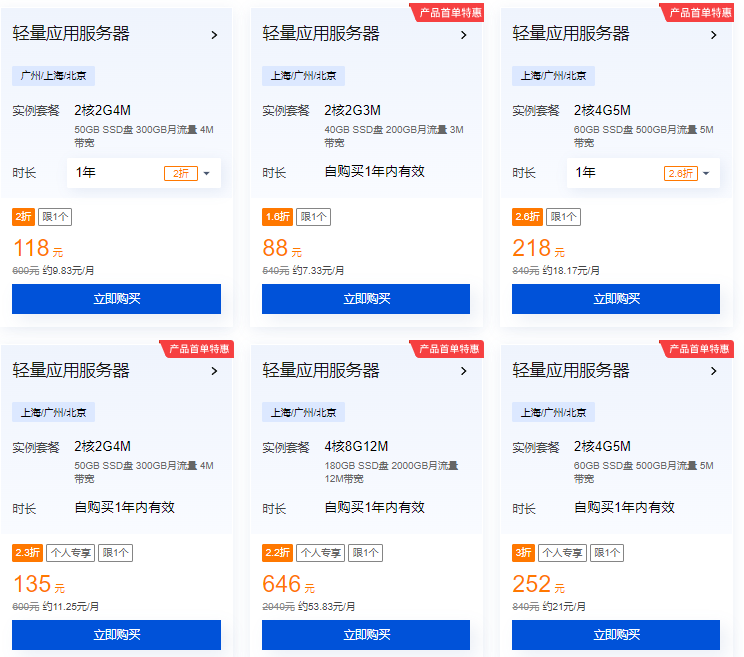Expand the 1年 duration dropdown with 2折
Image resolution: width=744 pixels, height=657 pixels.
(144, 173)
